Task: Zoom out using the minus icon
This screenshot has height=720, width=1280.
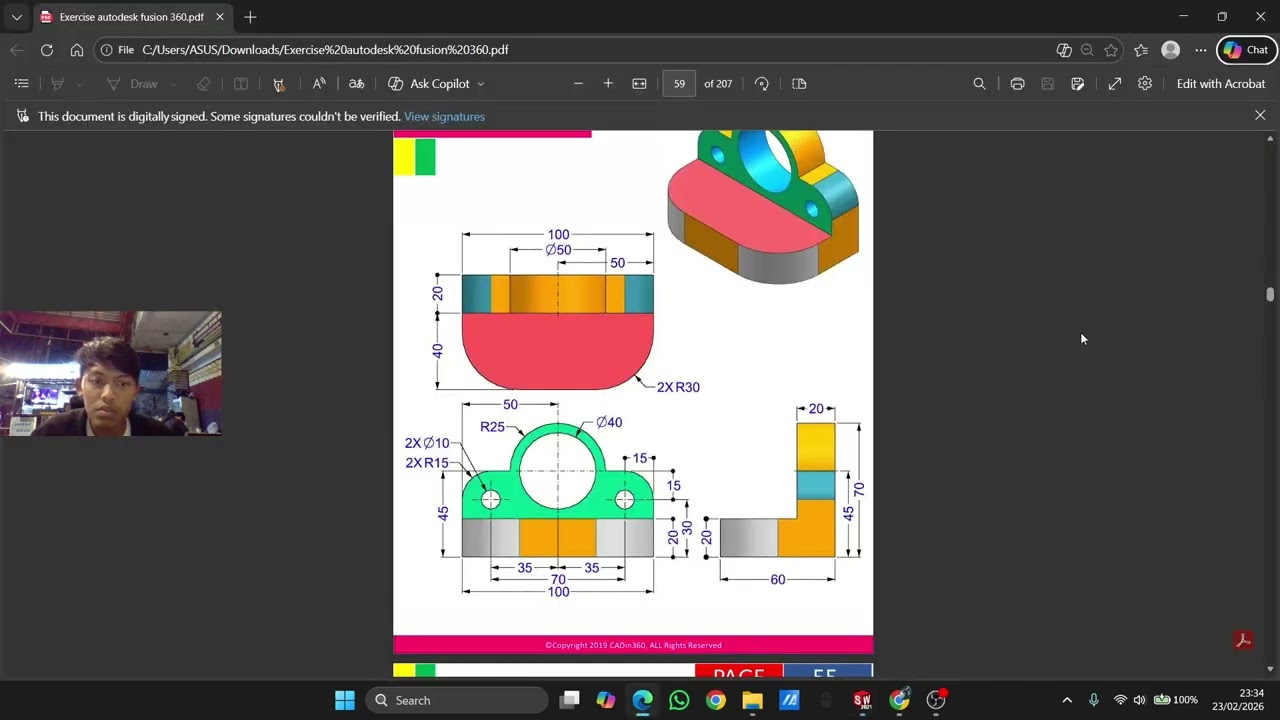Action: pyautogui.click(x=578, y=84)
